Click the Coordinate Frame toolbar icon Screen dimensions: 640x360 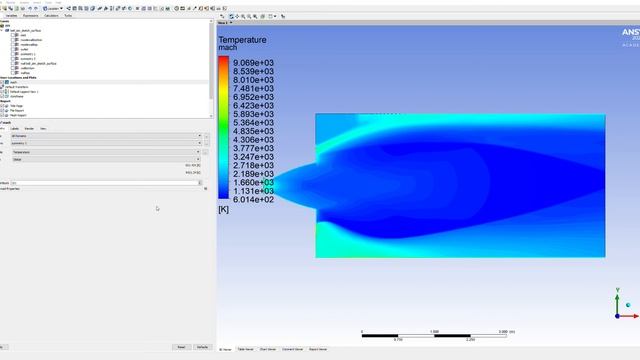(x=106, y=9)
